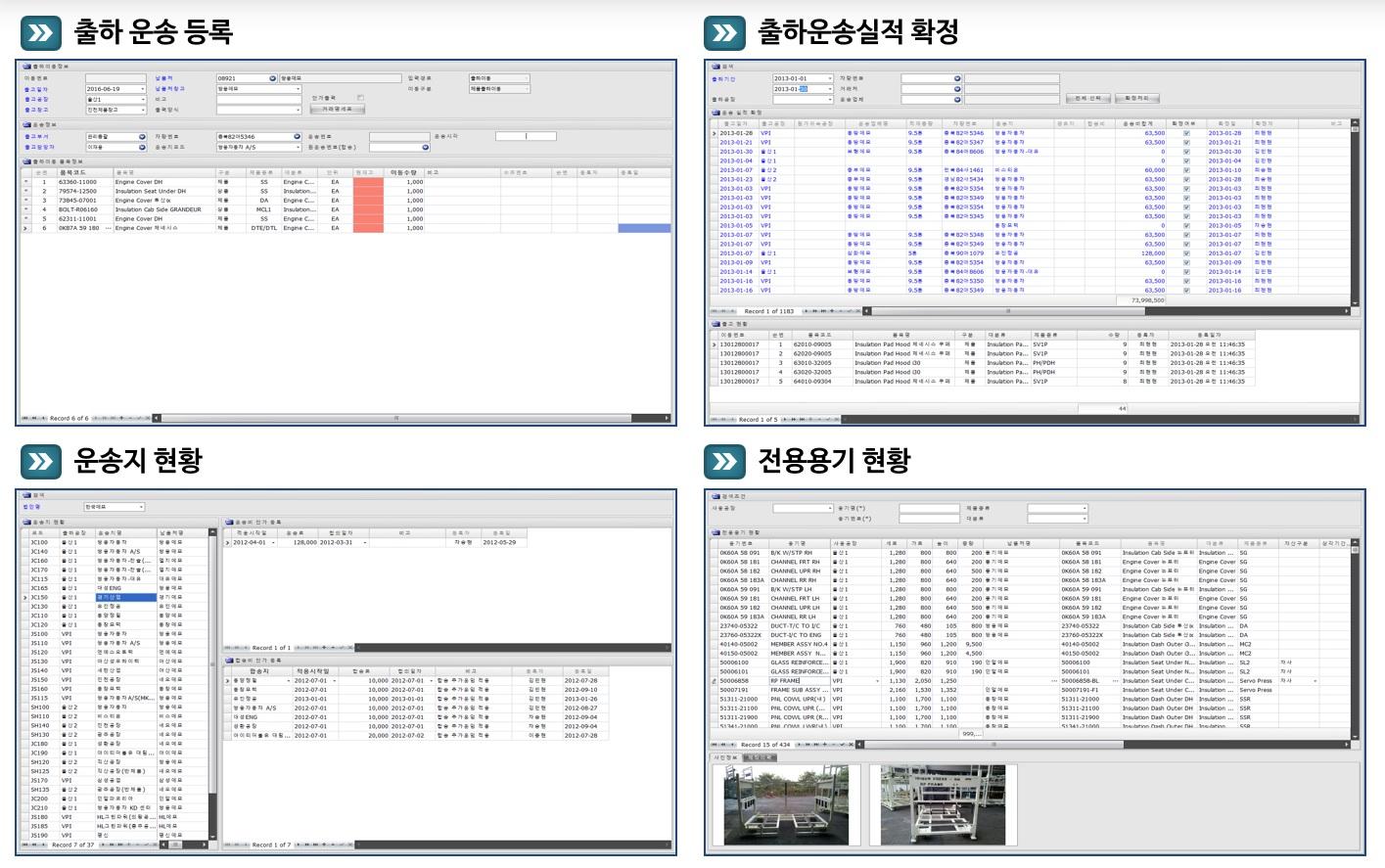Toggle confirm checkbox for the 2013-01-05 shipment row
The image size is (1385, 868).
(x=1186, y=225)
